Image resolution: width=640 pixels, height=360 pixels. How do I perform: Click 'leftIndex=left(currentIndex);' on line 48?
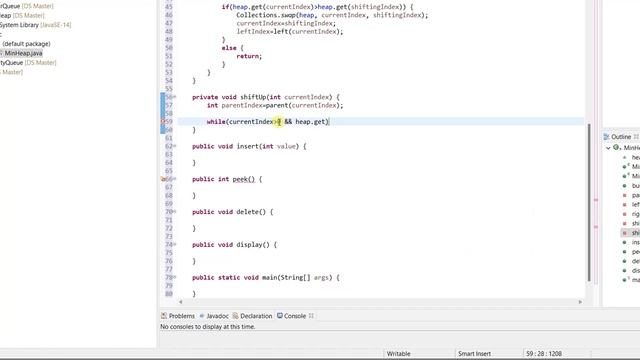(290, 31)
